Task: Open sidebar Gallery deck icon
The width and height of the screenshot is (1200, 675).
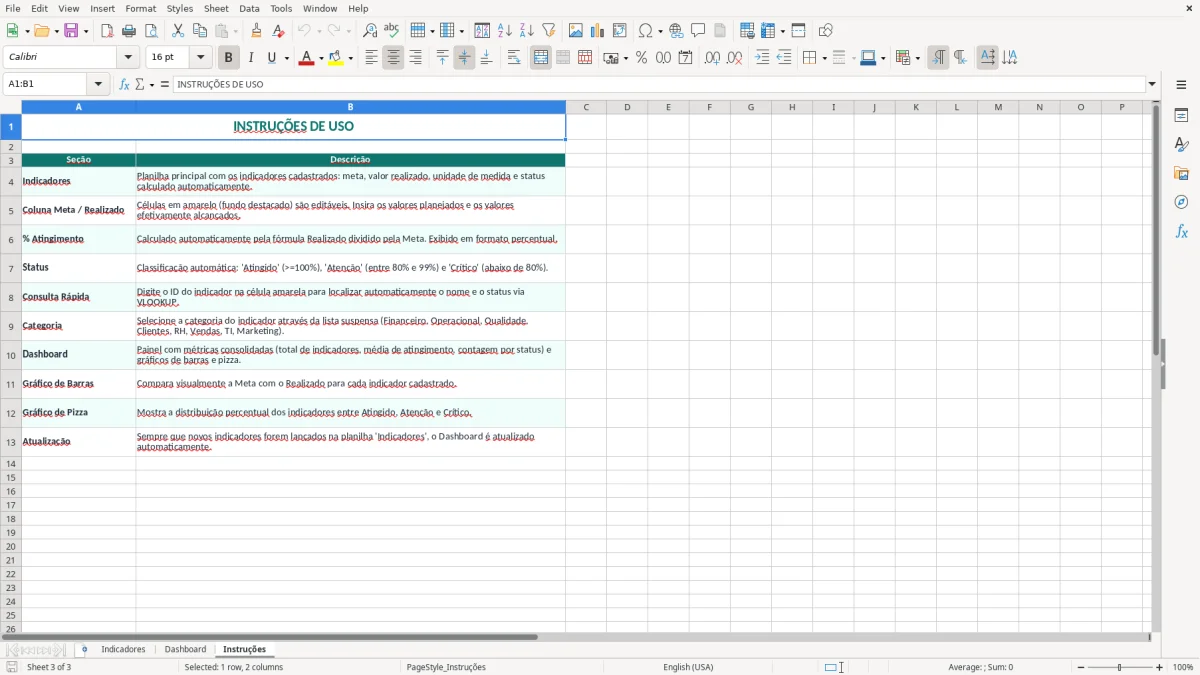Action: (x=1182, y=174)
